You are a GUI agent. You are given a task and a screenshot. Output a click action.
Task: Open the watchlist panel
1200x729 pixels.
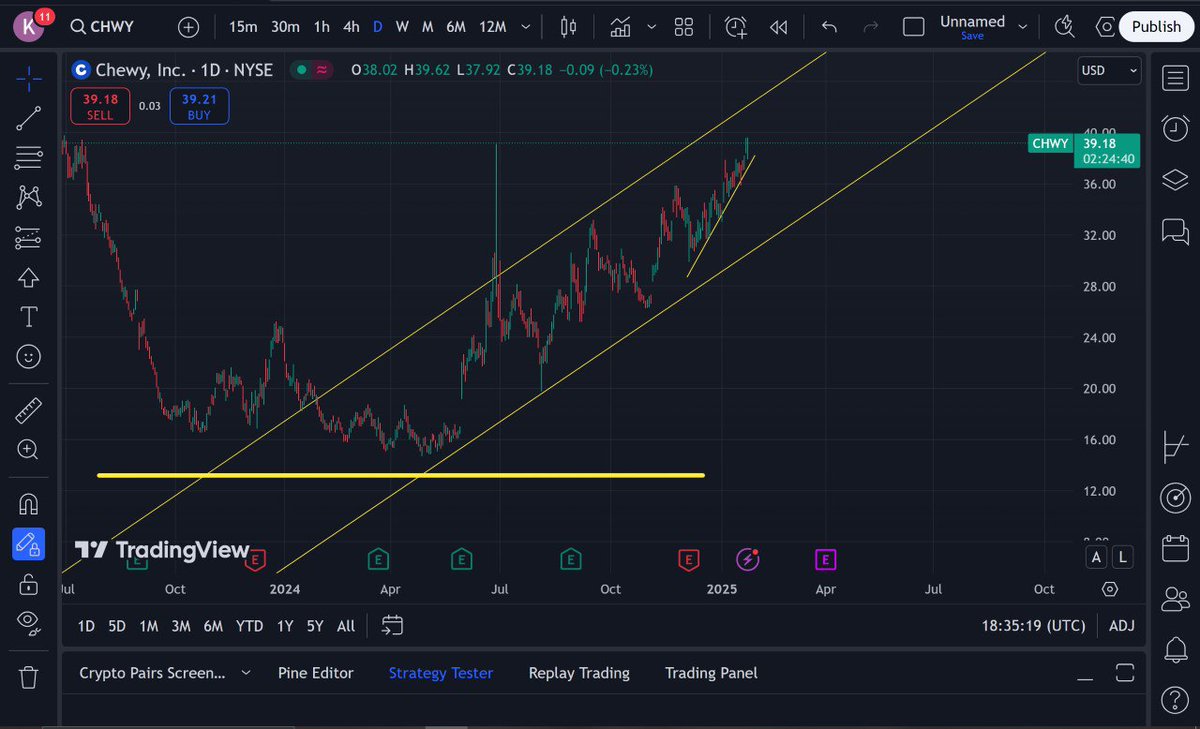1175,78
